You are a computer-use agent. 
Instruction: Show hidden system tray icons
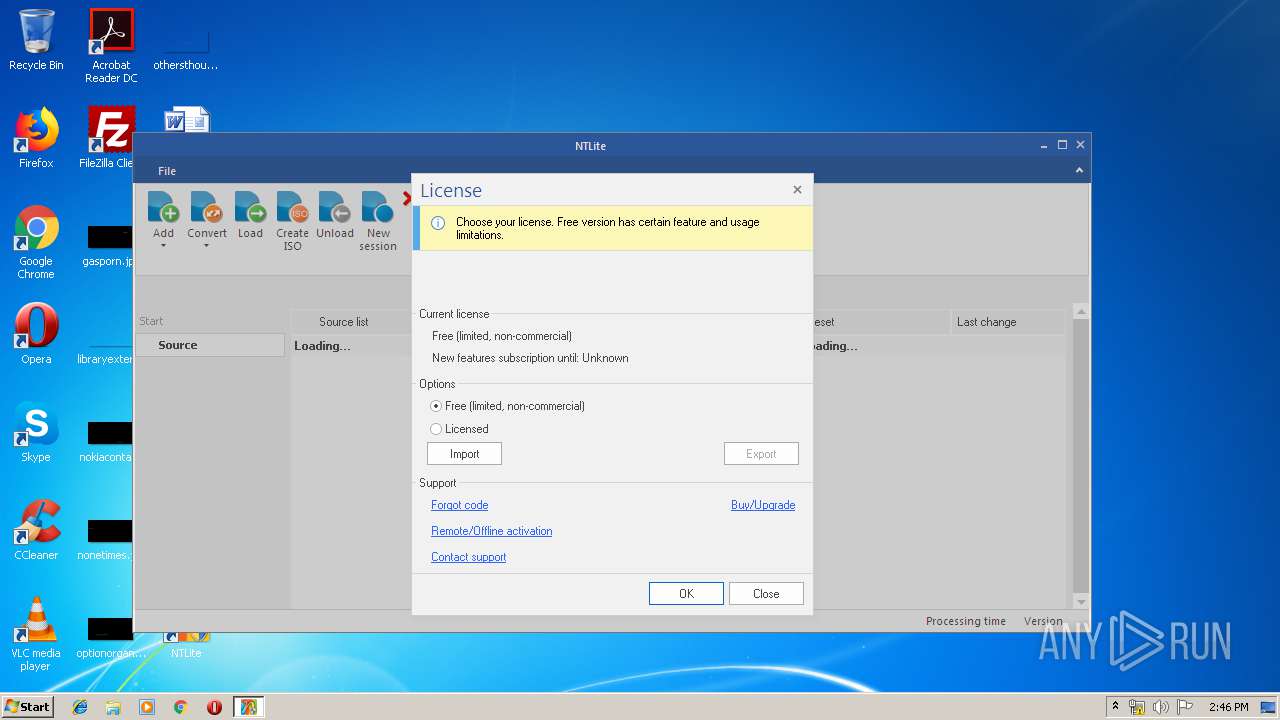coord(1115,707)
